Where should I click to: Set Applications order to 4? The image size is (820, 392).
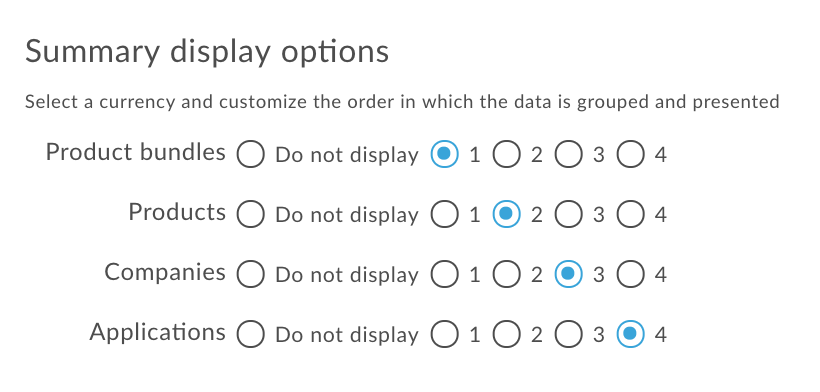[x=630, y=334]
